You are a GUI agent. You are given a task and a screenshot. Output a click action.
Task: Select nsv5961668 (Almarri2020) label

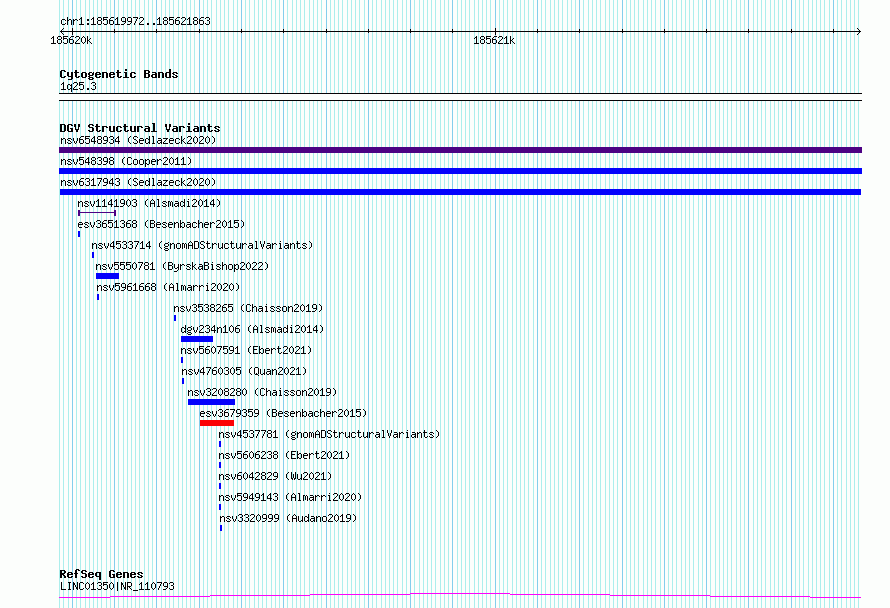pos(168,287)
